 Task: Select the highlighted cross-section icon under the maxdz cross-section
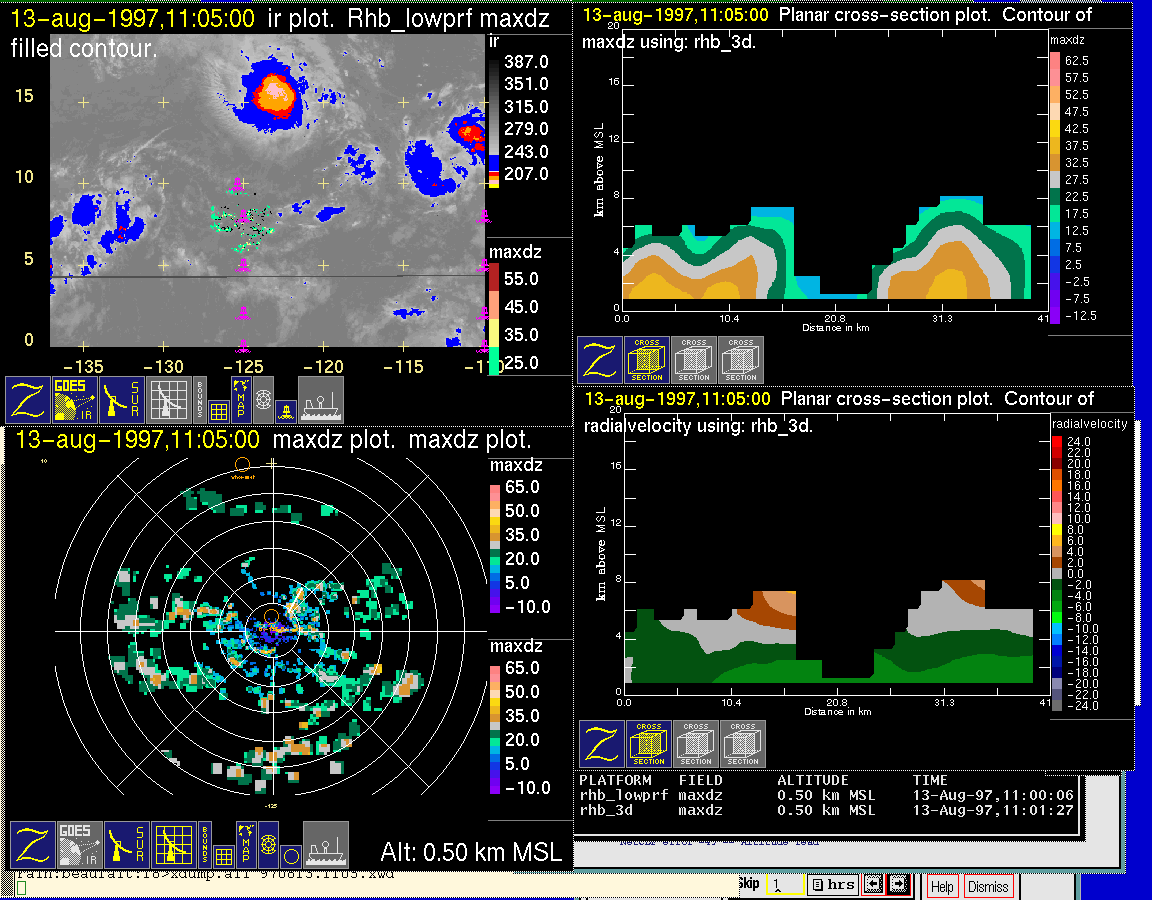(x=647, y=360)
